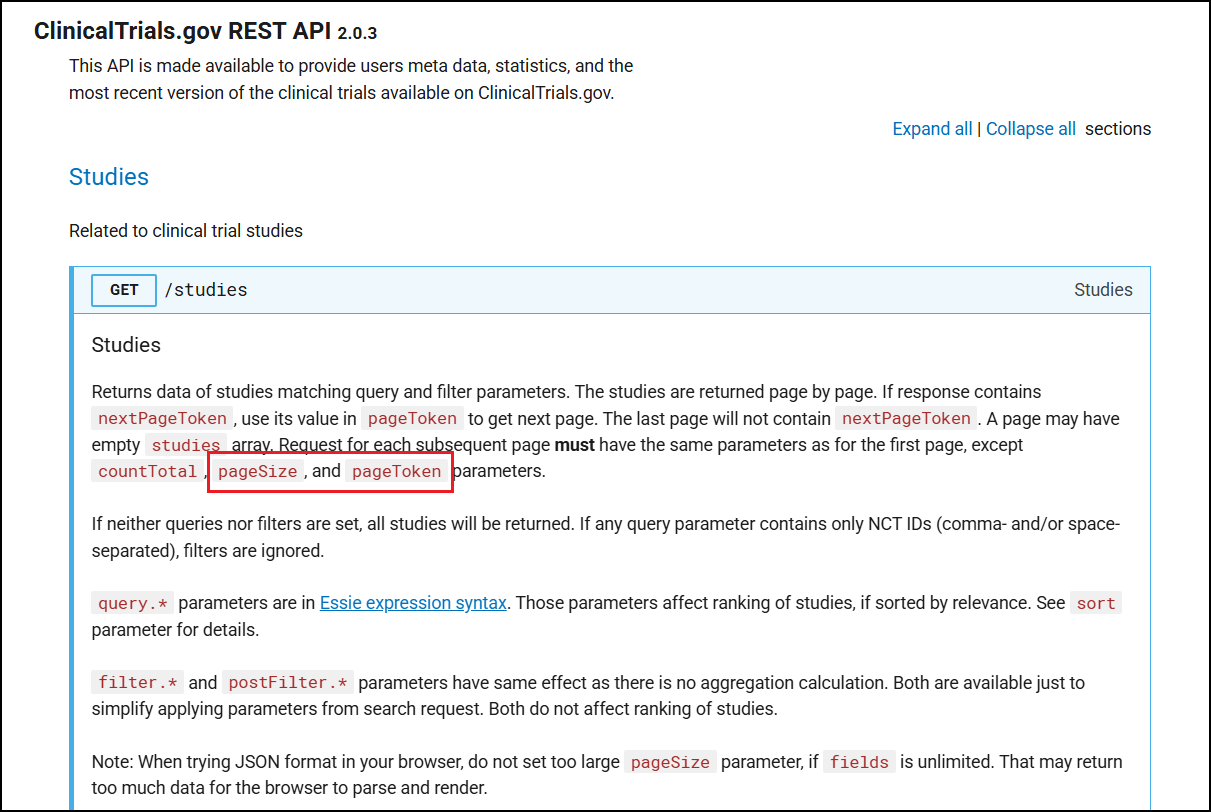
Task: Open the Studies section heading
Action: click(x=109, y=177)
